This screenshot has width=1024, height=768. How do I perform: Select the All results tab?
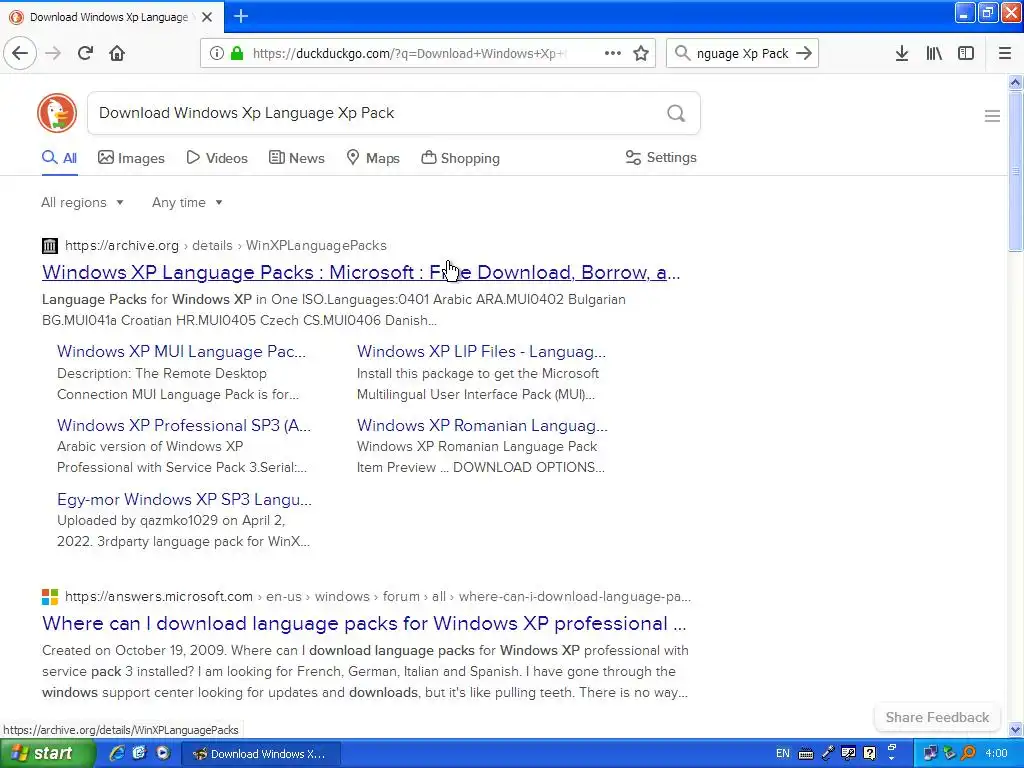pos(59,158)
